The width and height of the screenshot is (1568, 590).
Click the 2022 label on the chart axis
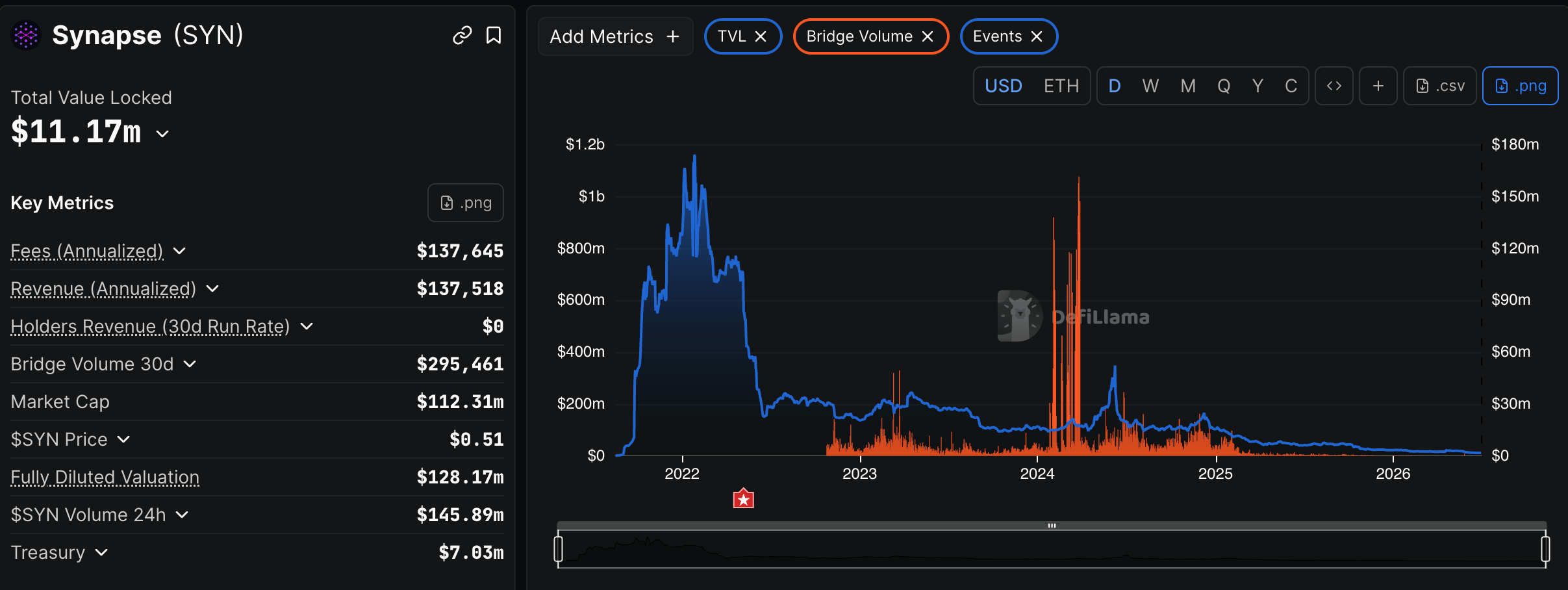click(x=682, y=474)
